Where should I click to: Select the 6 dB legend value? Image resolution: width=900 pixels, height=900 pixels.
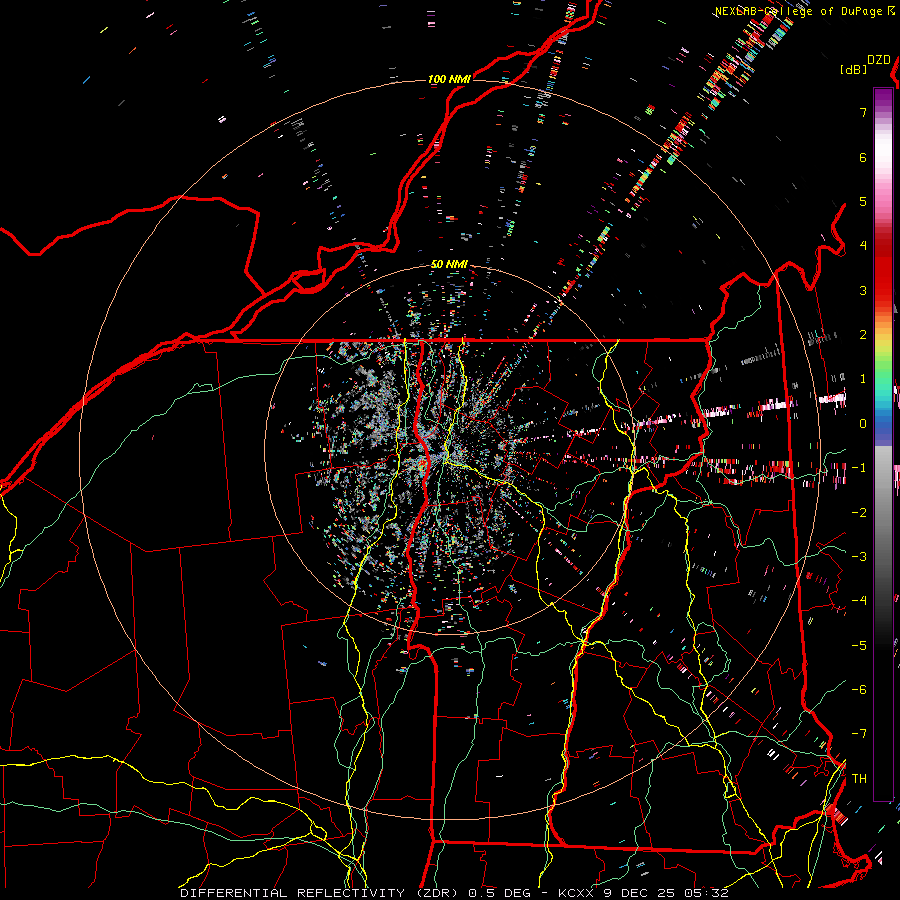point(863,157)
